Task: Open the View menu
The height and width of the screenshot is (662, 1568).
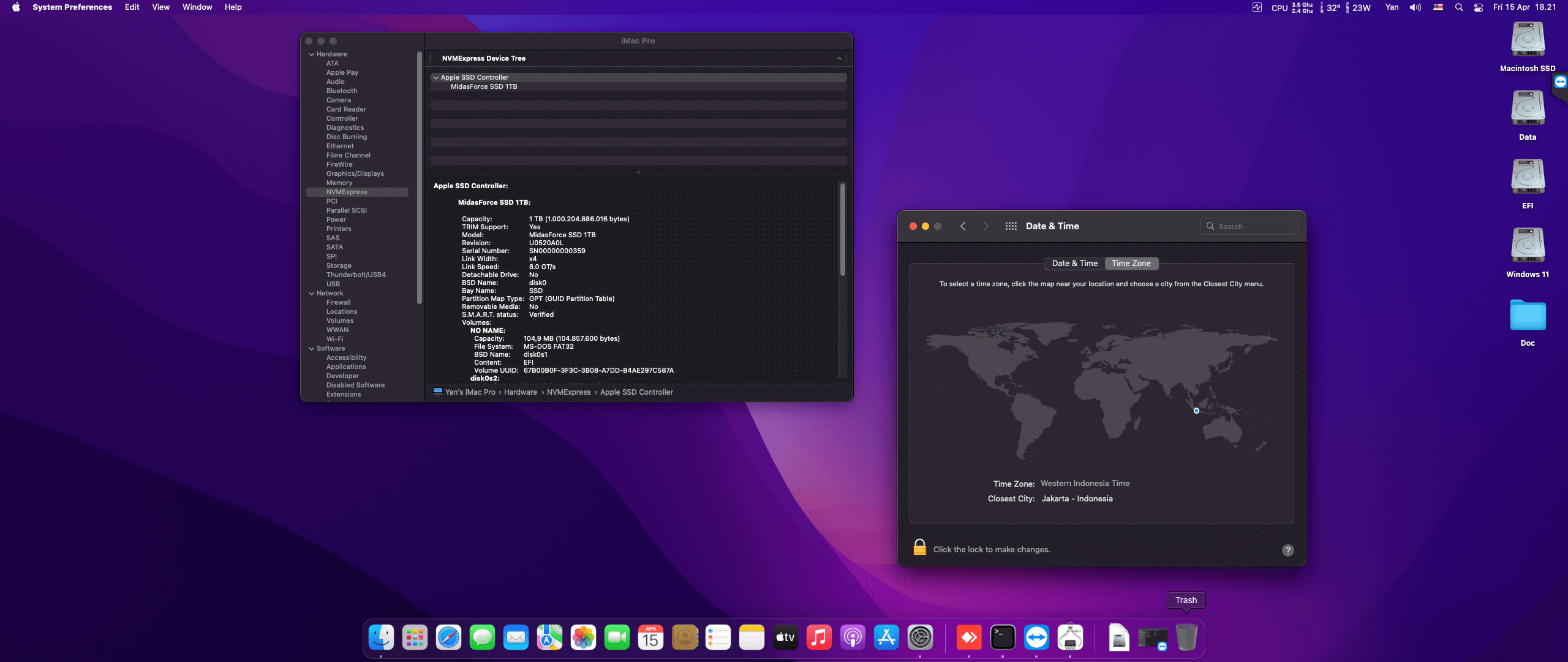Action: pos(160,7)
